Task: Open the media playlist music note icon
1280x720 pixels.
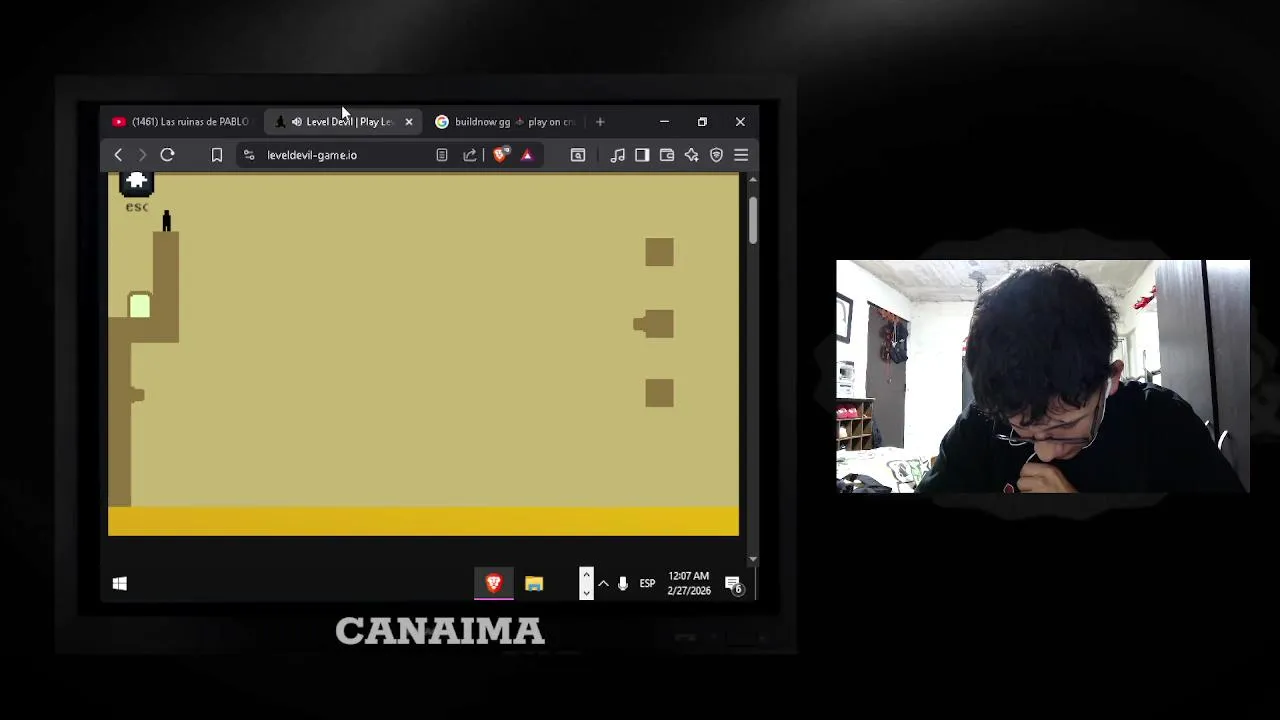Action: (617, 155)
